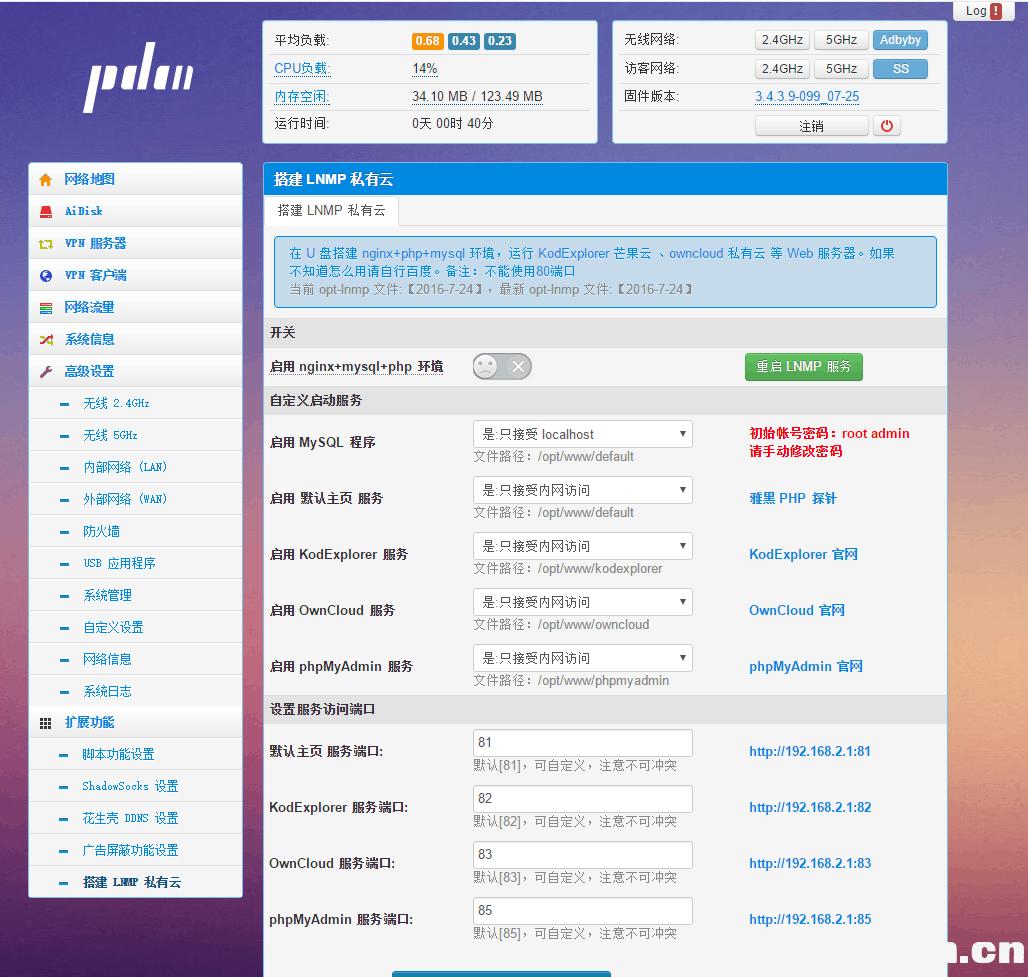
Task: Select the 搭建 LNMP 私有云 tab
Action: (331, 210)
